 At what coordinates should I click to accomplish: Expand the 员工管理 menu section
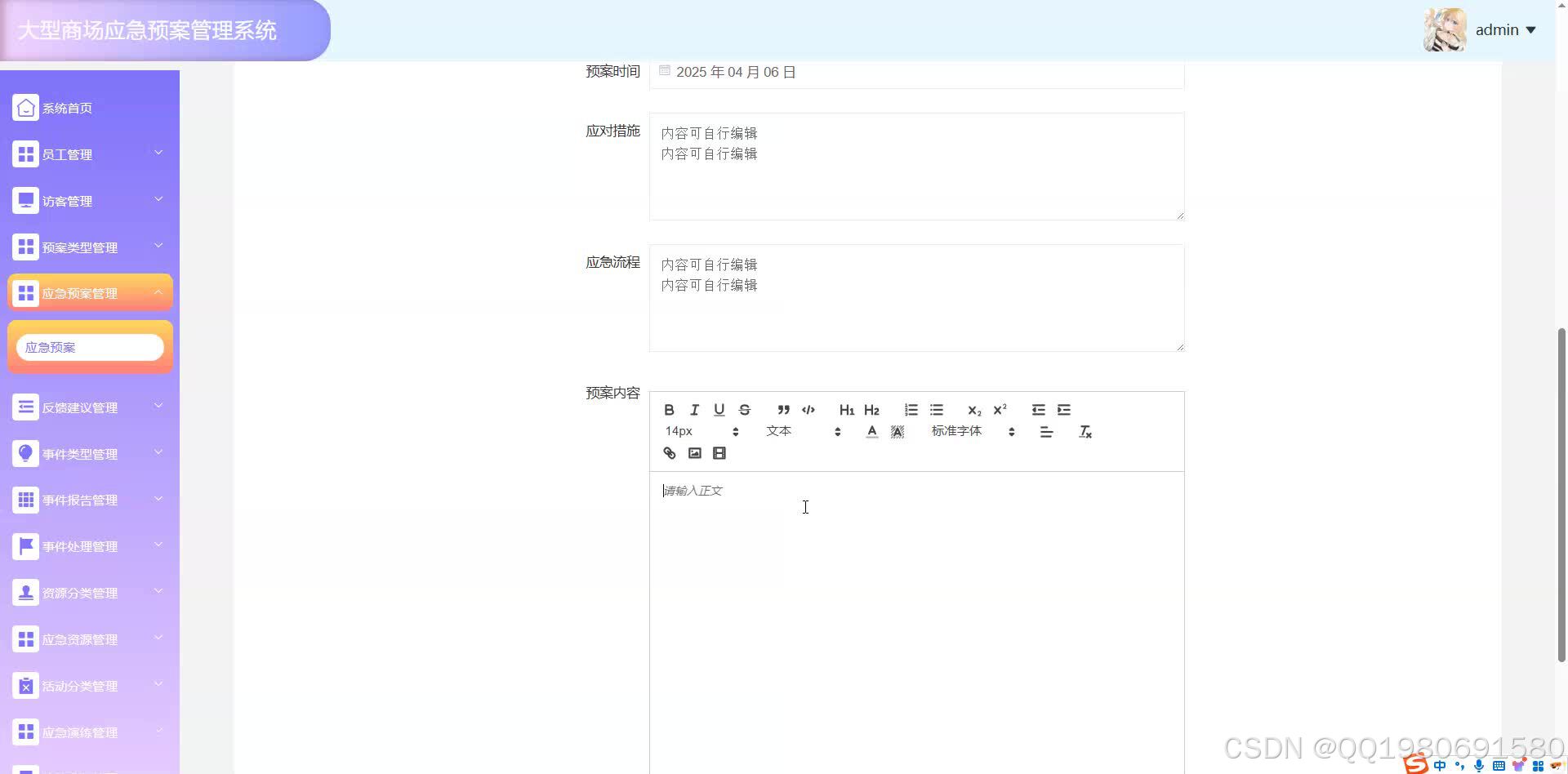click(90, 153)
